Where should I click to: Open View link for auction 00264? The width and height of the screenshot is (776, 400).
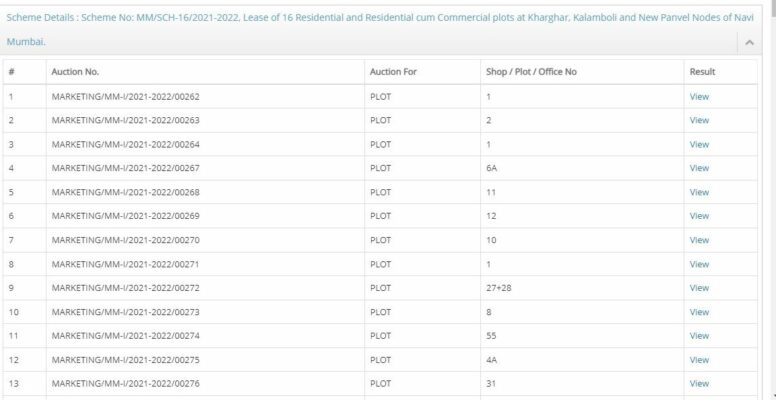[x=699, y=145]
